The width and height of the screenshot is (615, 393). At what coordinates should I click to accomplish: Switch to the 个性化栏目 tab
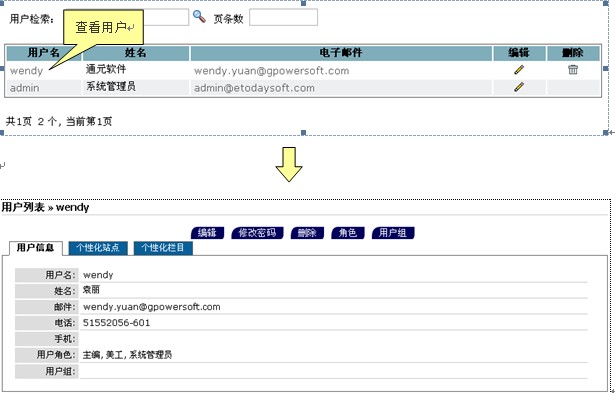[x=163, y=248]
